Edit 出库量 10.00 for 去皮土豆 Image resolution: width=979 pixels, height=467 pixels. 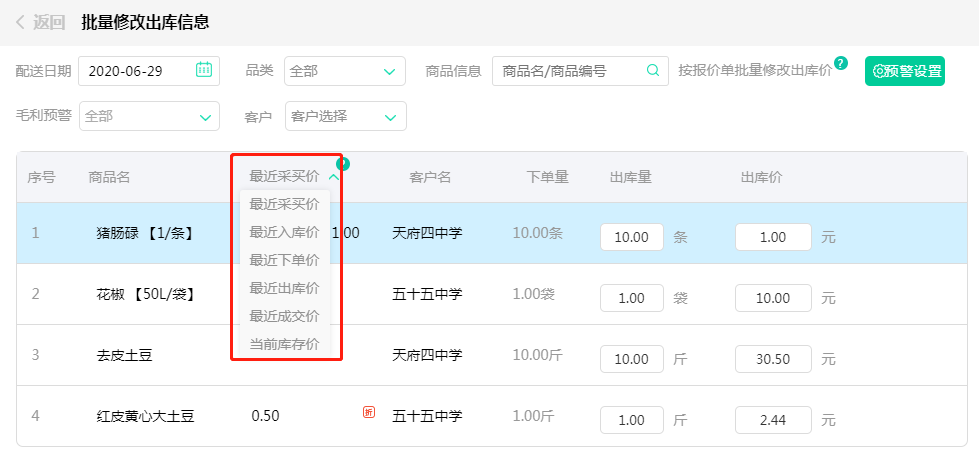pos(632,359)
